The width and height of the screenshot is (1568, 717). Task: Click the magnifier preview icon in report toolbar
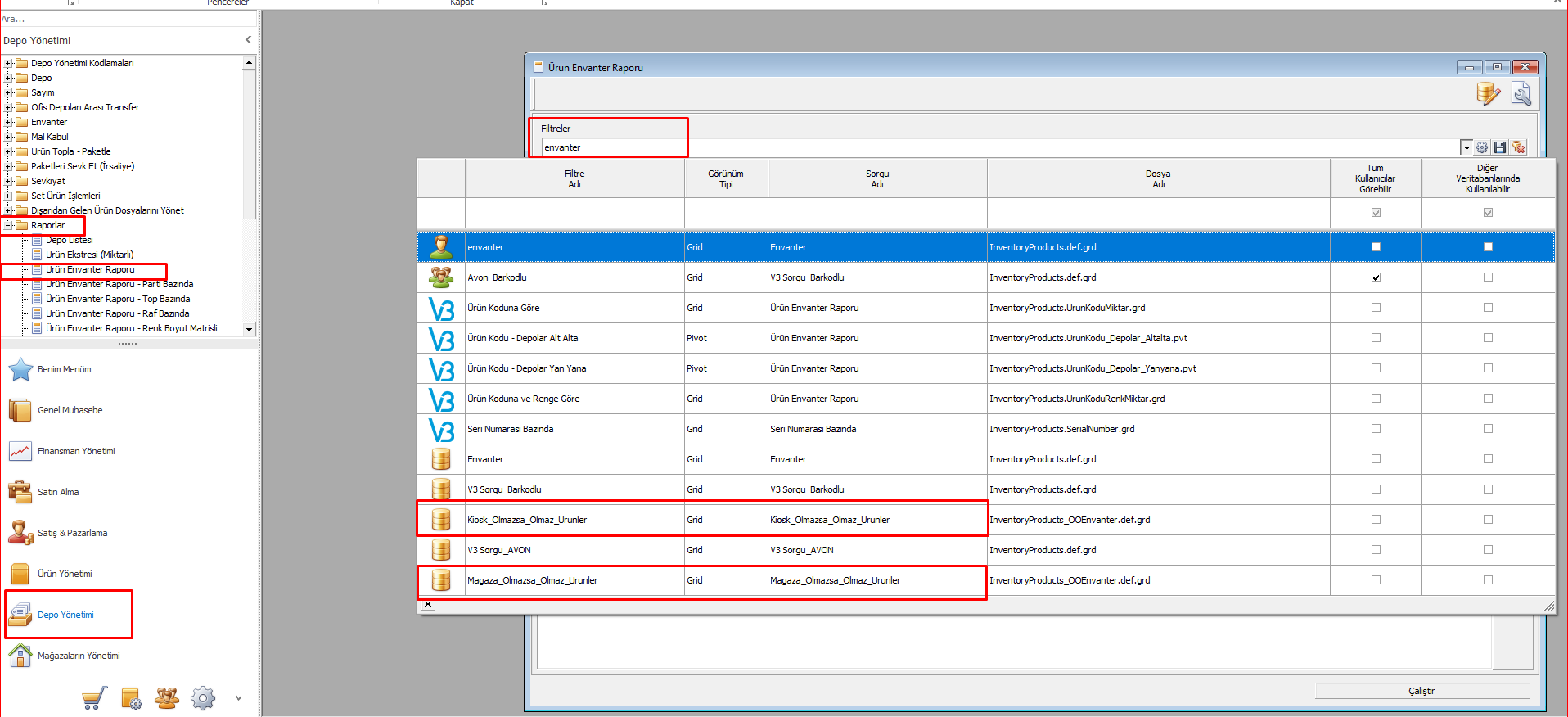[x=1521, y=94]
